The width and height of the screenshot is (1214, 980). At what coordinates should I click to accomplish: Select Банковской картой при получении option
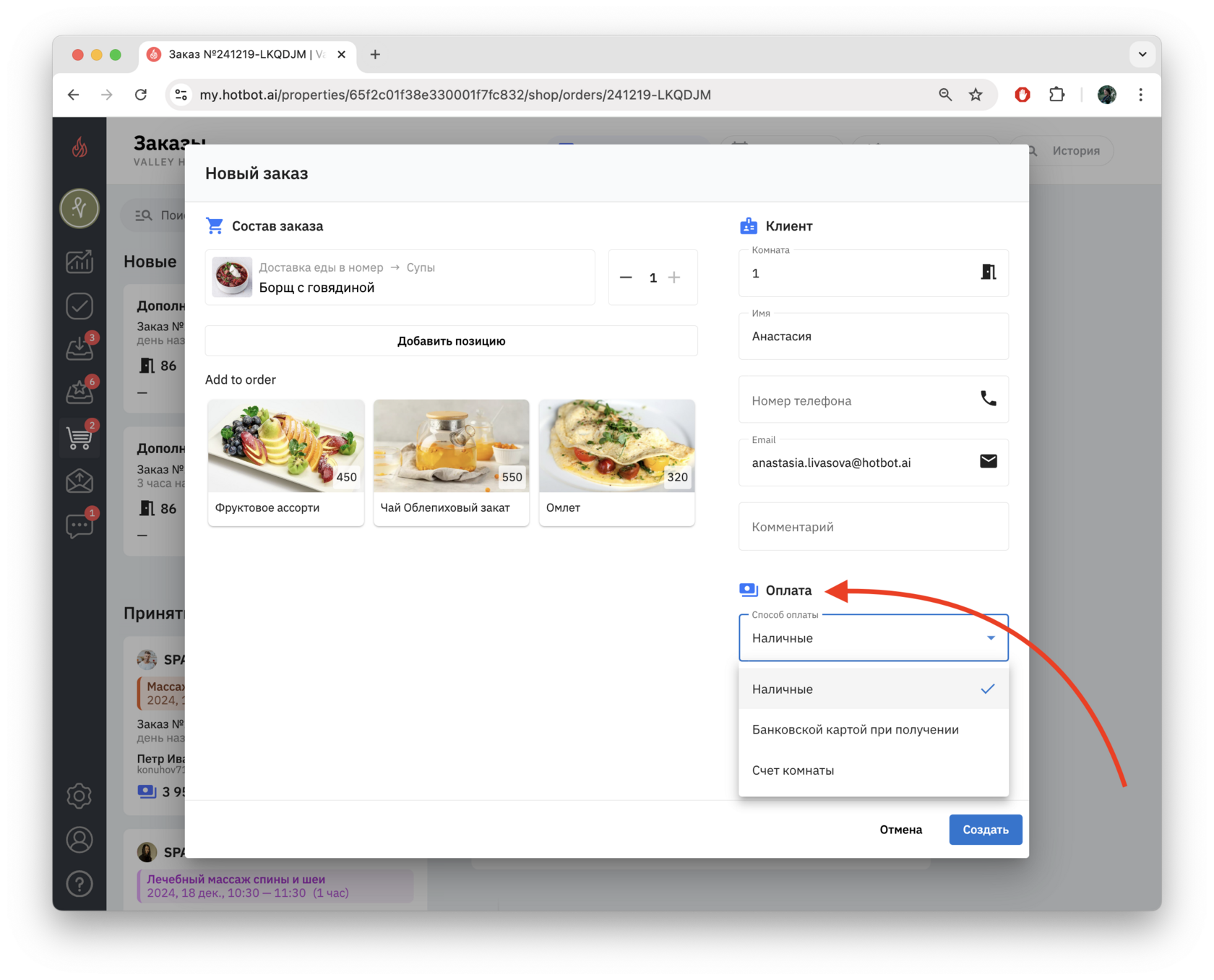coord(874,729)
